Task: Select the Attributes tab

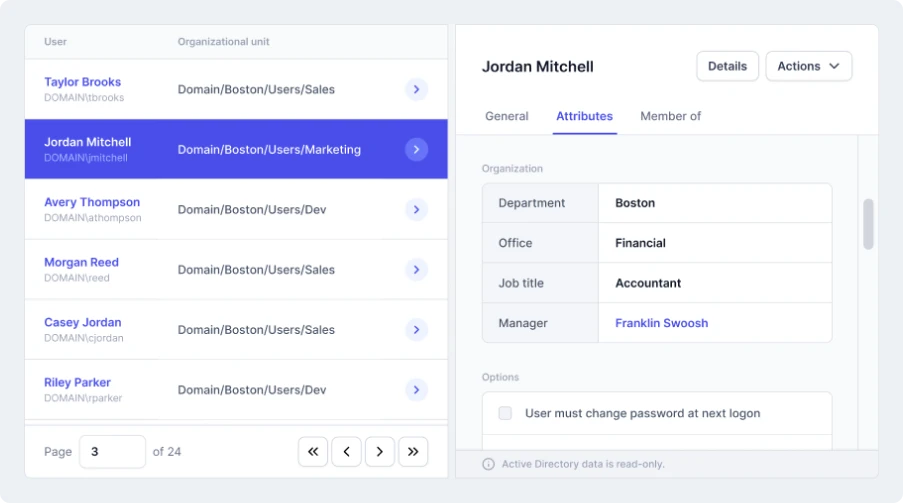Action: 584,116
